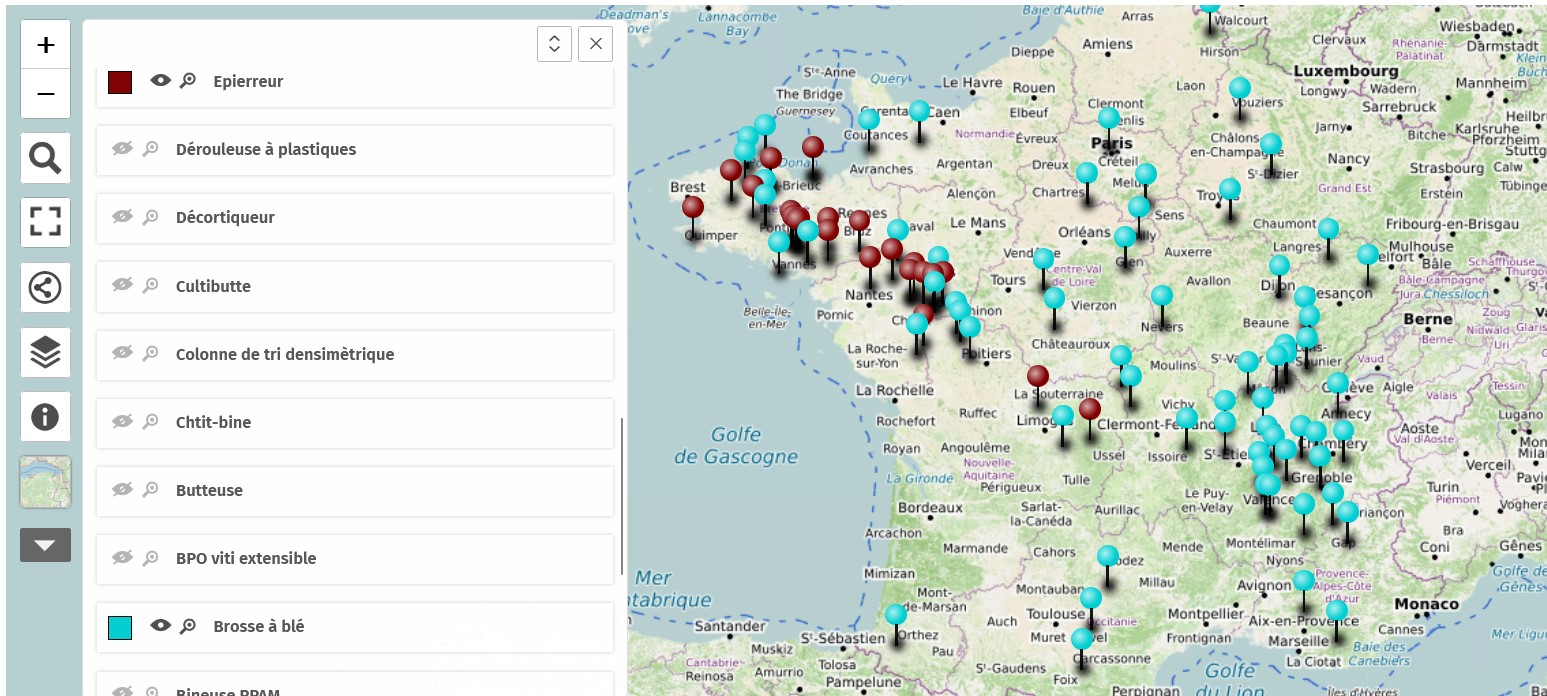This screenshot has height=696, width=1547.
Task: Show the Cultibutte layer
Action: click(x=122, y=286)
